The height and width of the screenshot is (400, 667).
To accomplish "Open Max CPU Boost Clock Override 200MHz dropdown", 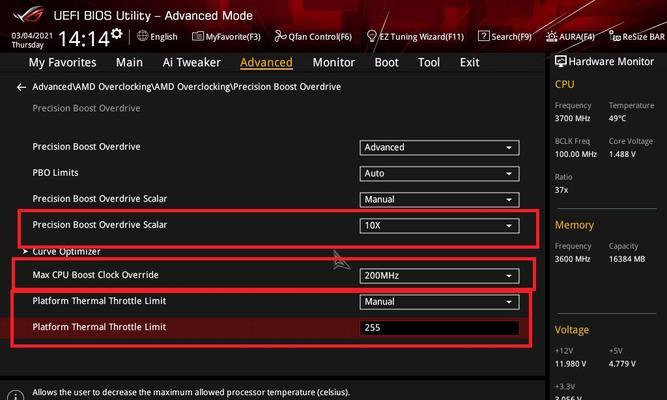I will (x=439, y=276).
